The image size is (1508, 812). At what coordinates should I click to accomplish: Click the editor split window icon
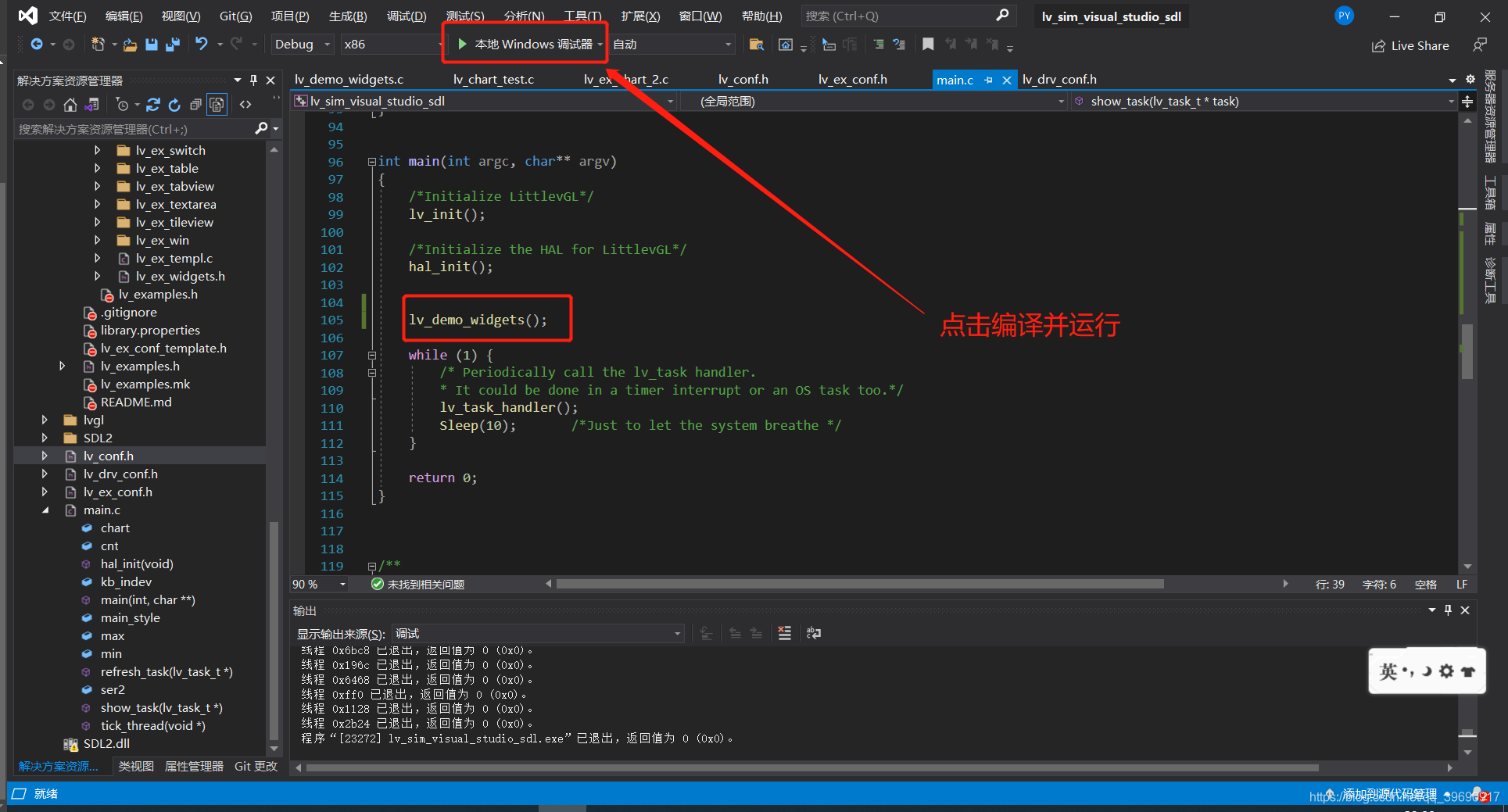pos(1467,102)
